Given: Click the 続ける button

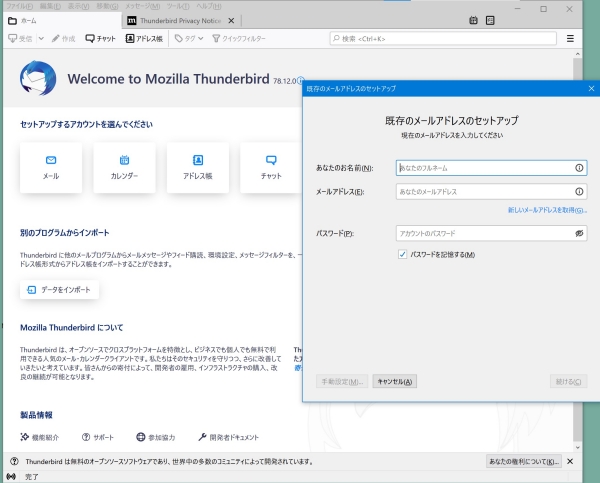Looking at the screenshot, I should tap(568, 382).
